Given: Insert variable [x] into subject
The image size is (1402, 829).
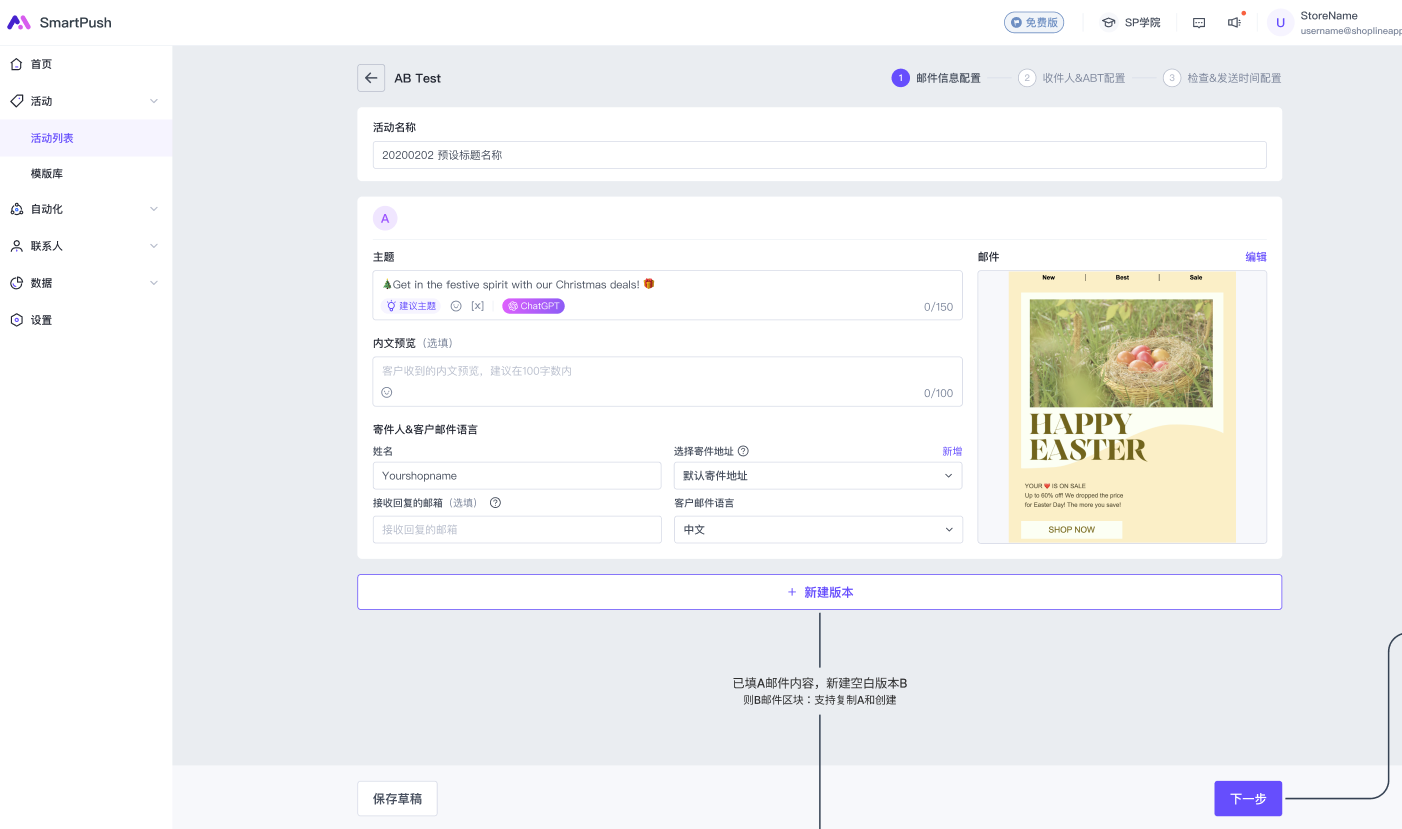Looking at the screenshot, I should click(x=478, y=306).
